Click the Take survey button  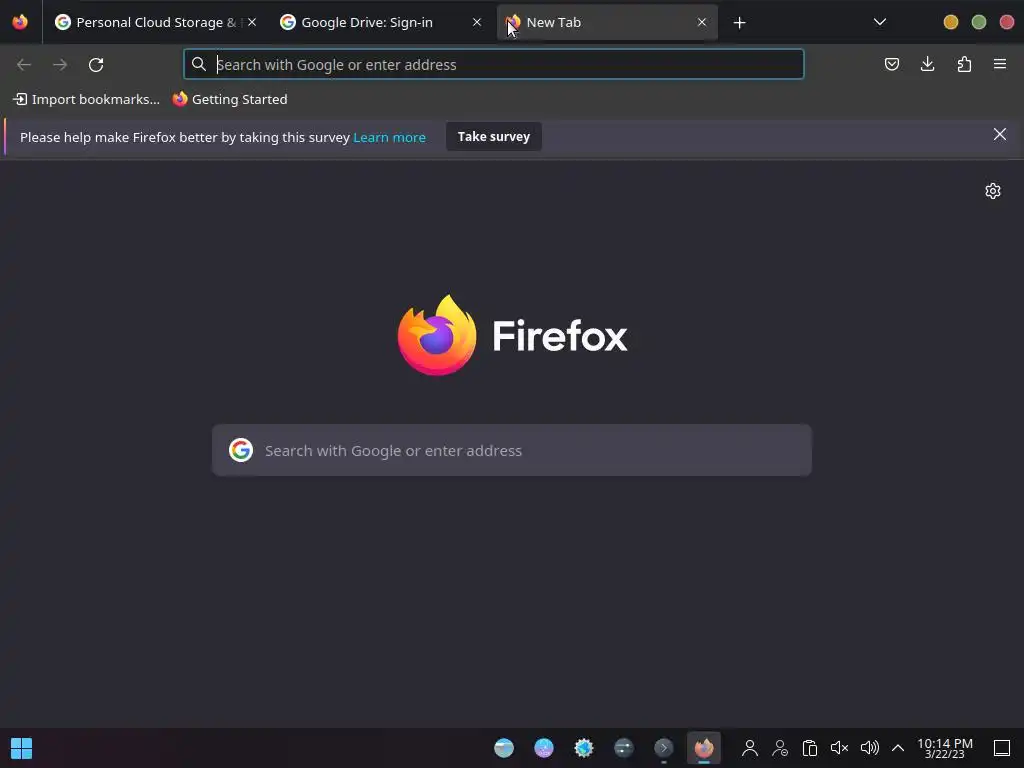tap(494, 136)
